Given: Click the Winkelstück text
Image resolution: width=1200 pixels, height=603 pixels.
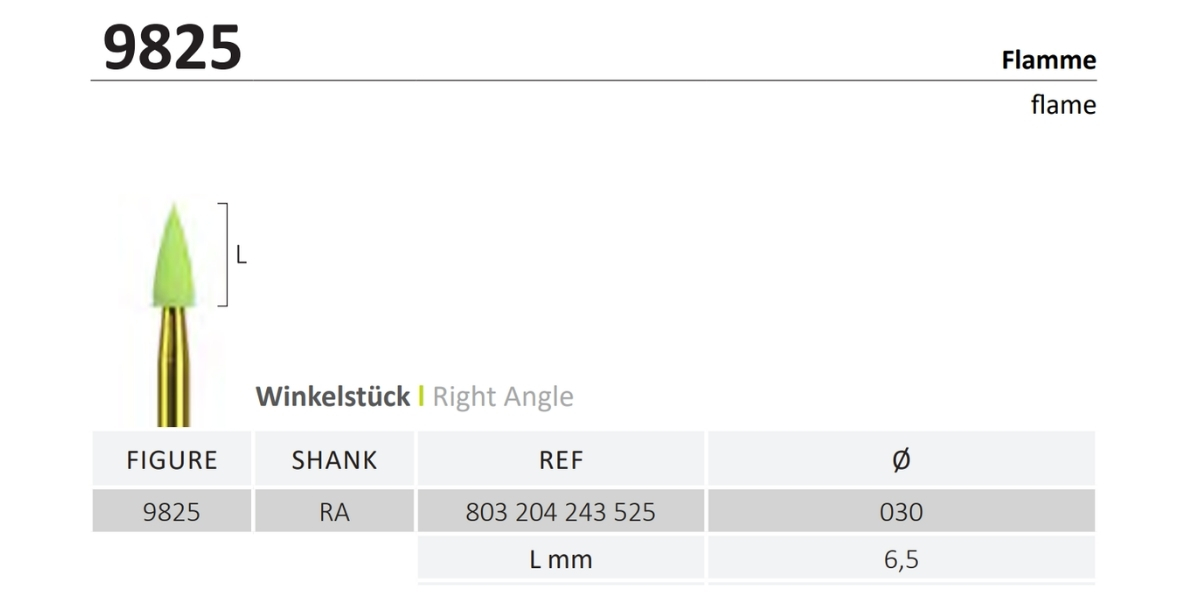Looking at the screenshot, I should click(332, 397).
